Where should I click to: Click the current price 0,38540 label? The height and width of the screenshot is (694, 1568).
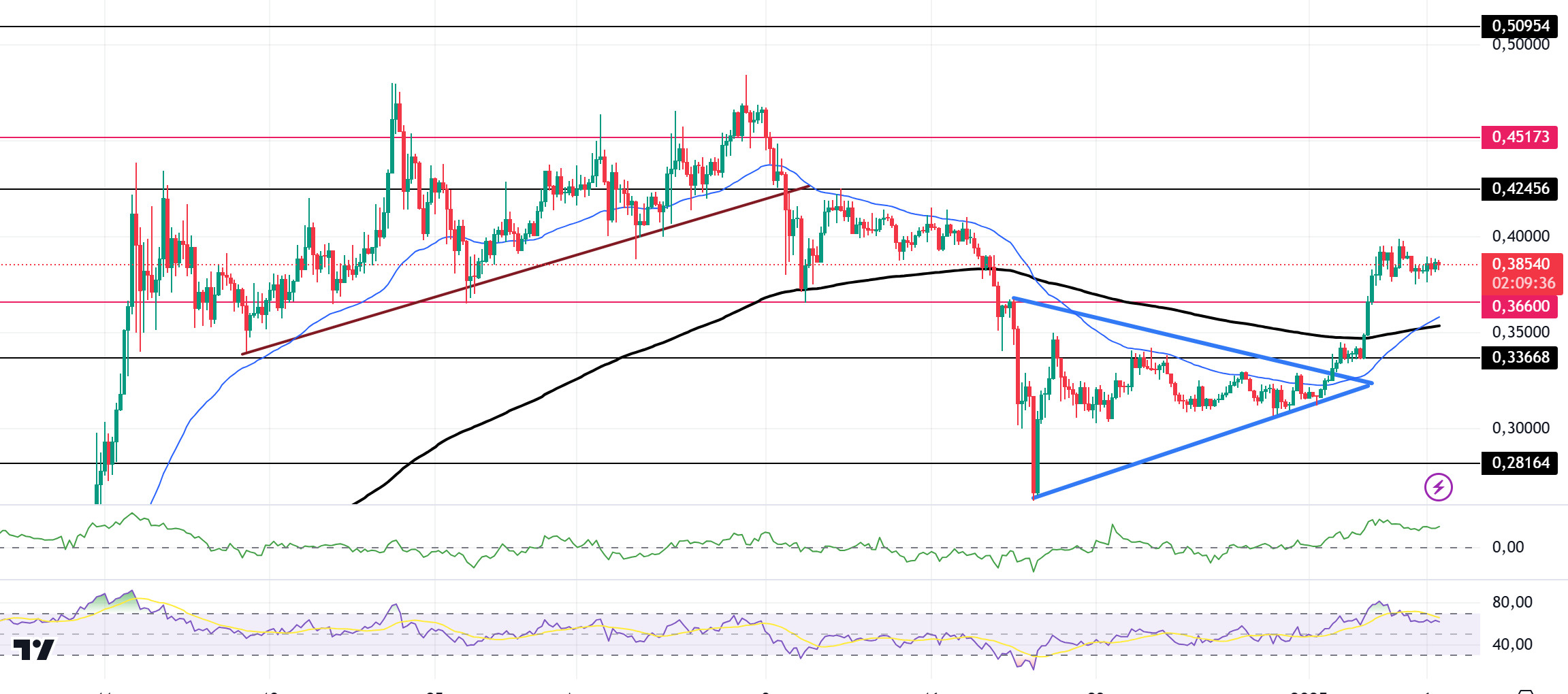click(x=1522, y=264)
